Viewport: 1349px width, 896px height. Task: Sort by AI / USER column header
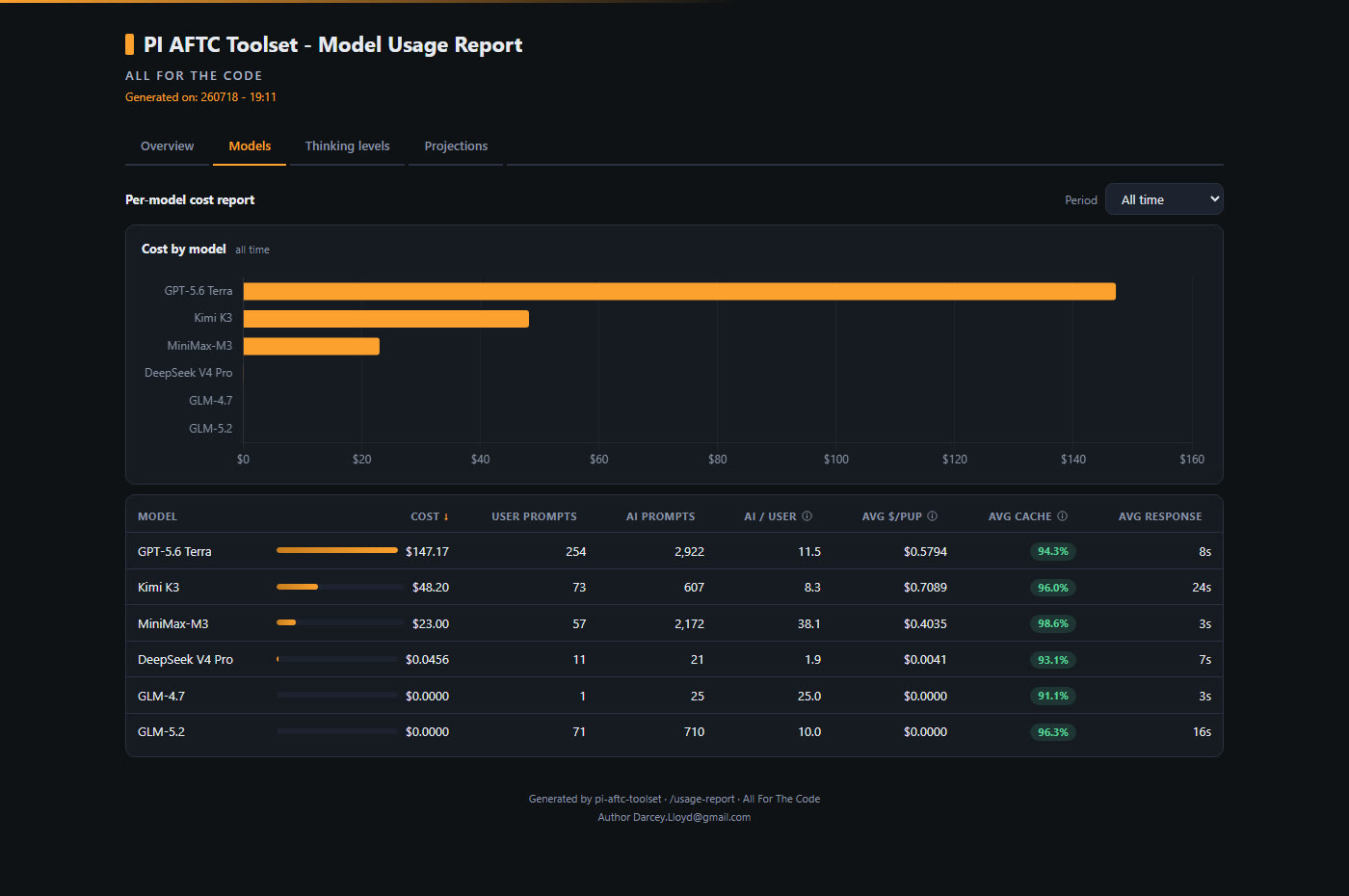pos(770,516)
